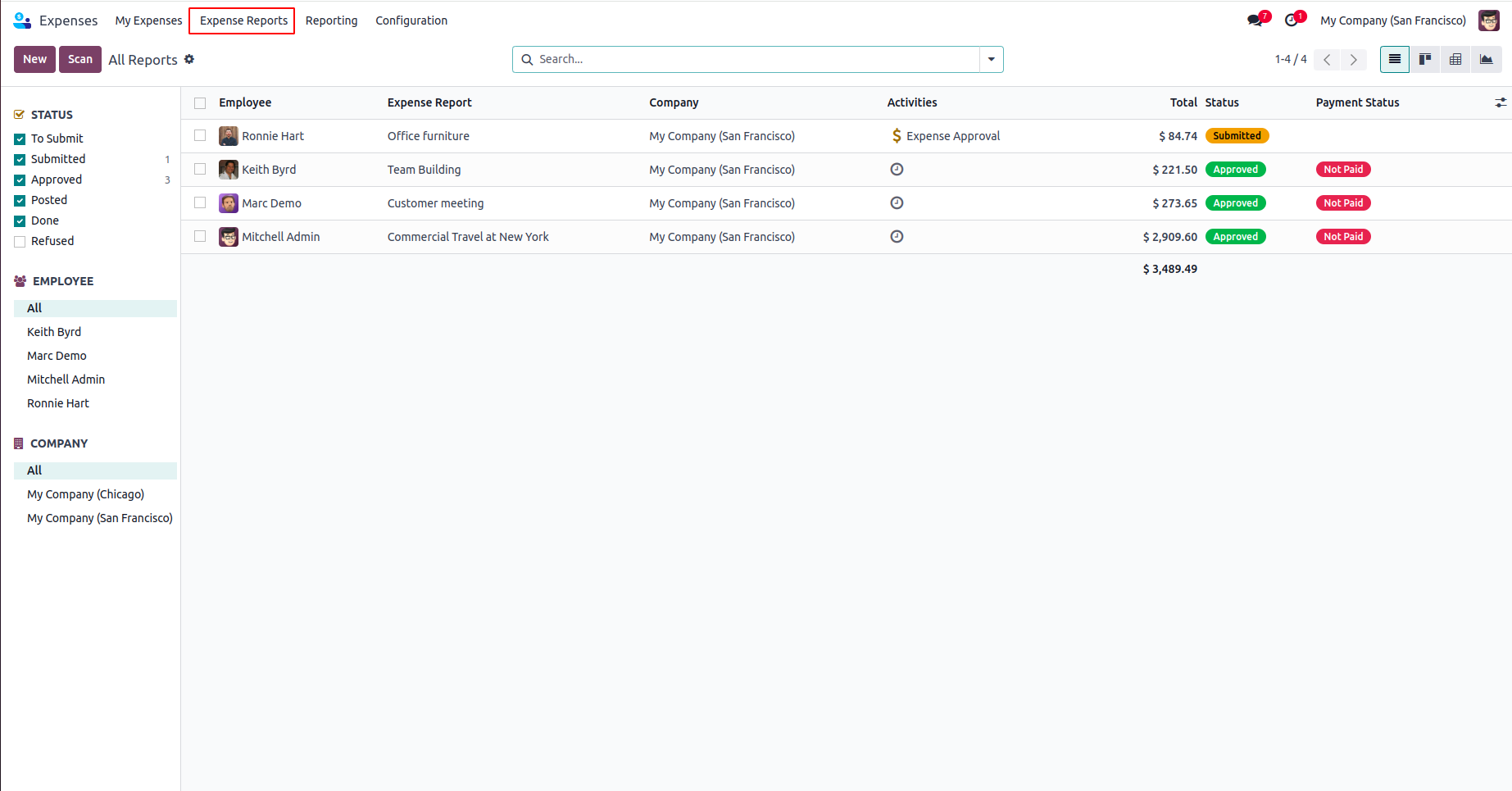
Task: Open the activities clock icon in top bar
Action: tap(1292, 20)
